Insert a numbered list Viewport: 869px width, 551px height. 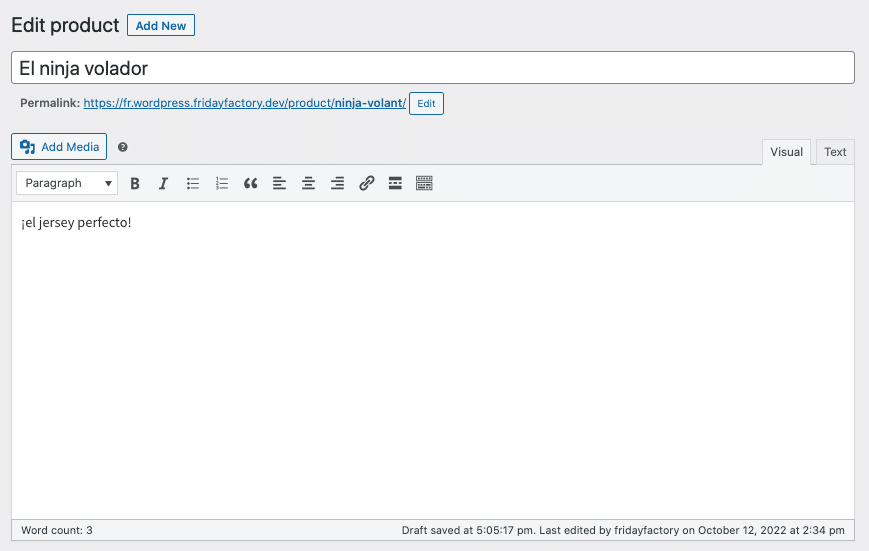222,183
